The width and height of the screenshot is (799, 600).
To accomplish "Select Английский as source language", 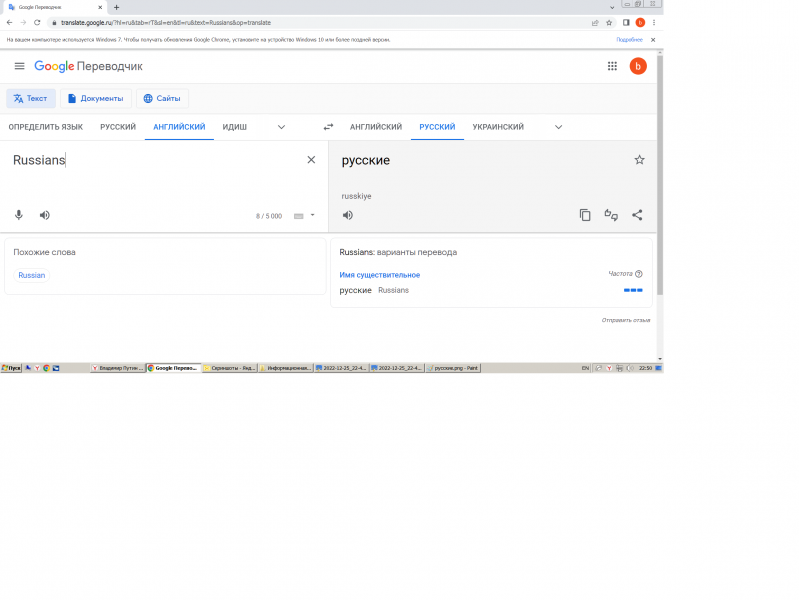I will [x=179, y=127].
